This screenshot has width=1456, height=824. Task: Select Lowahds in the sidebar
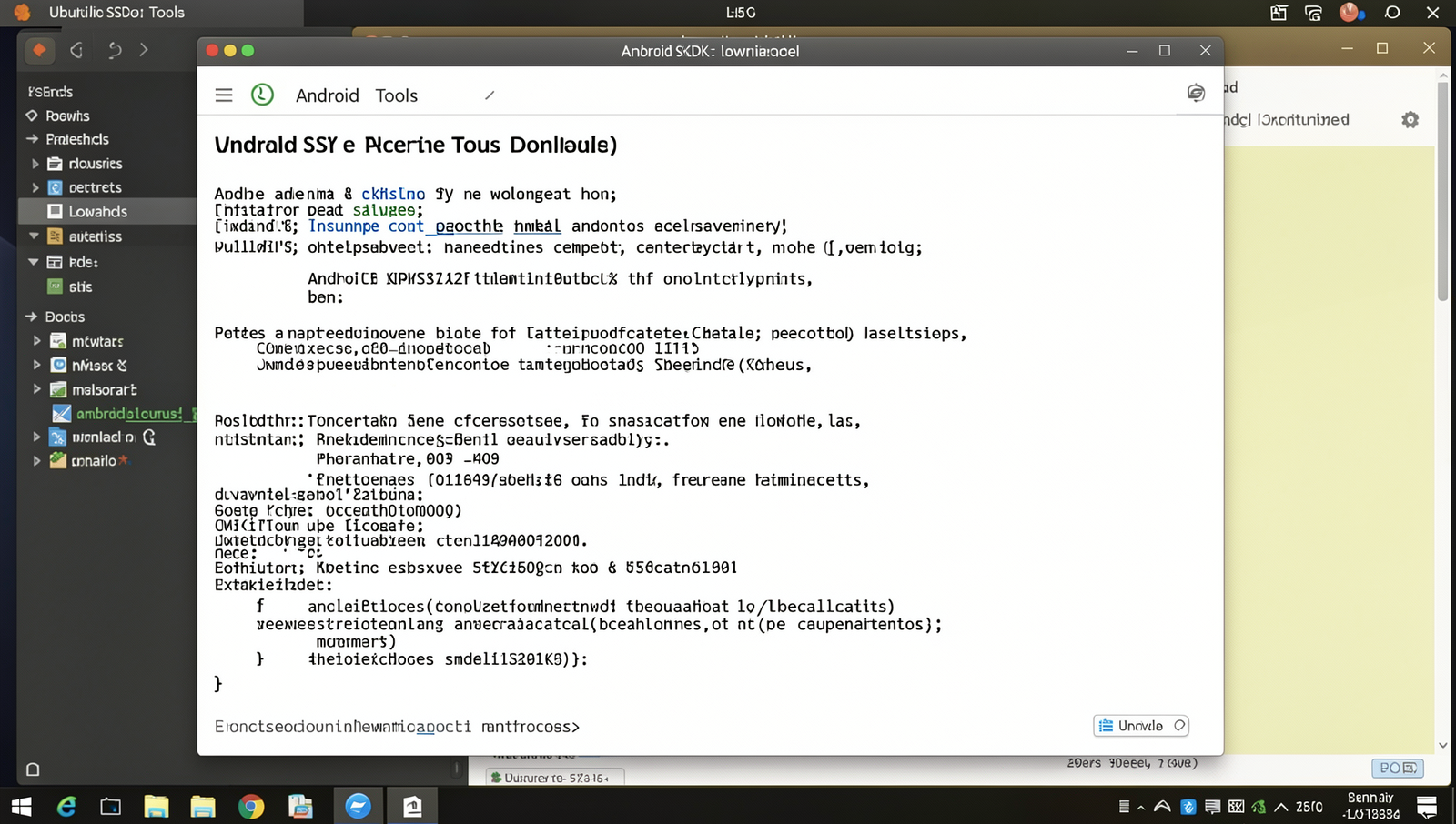tap(107, 211)
